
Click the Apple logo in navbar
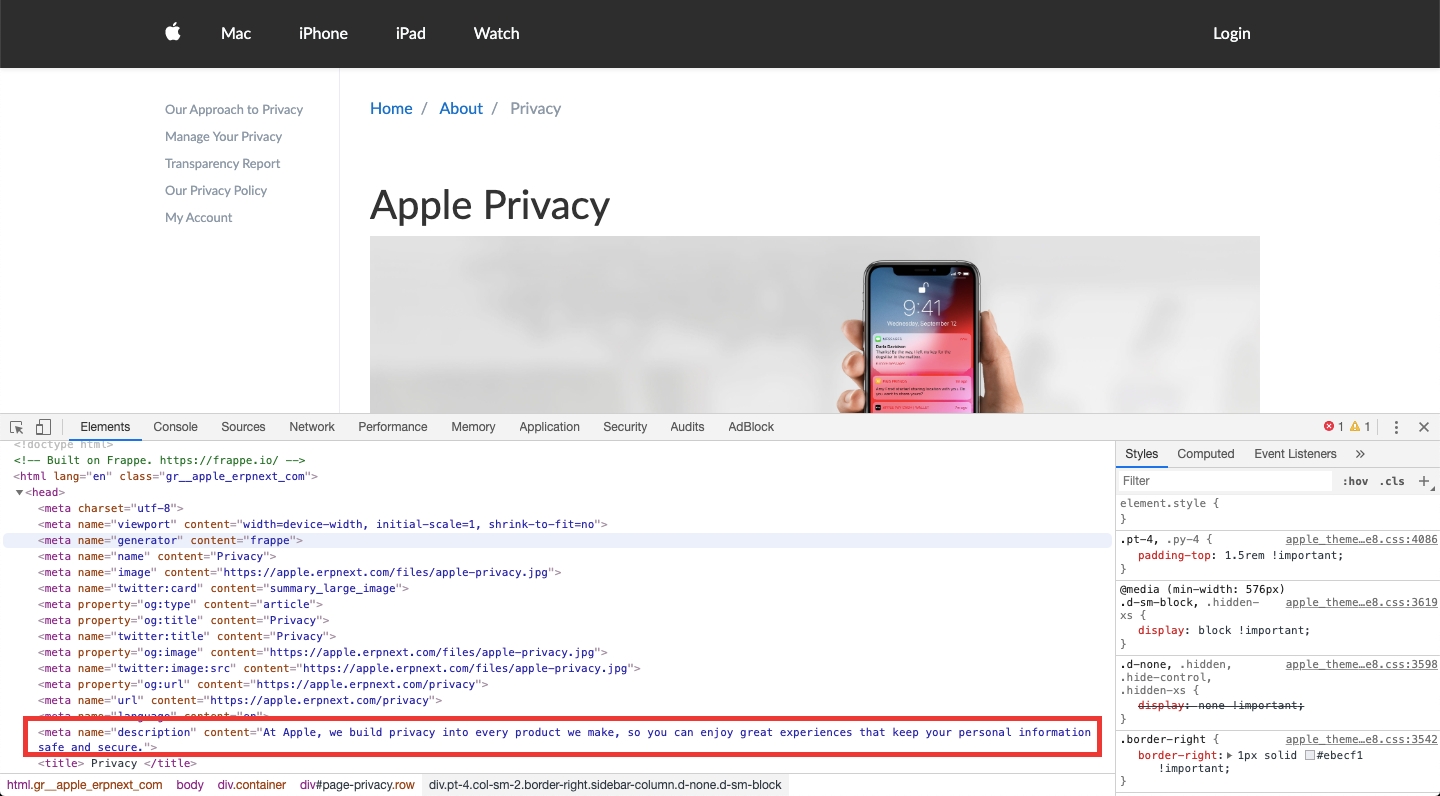(x=173, y=33)
